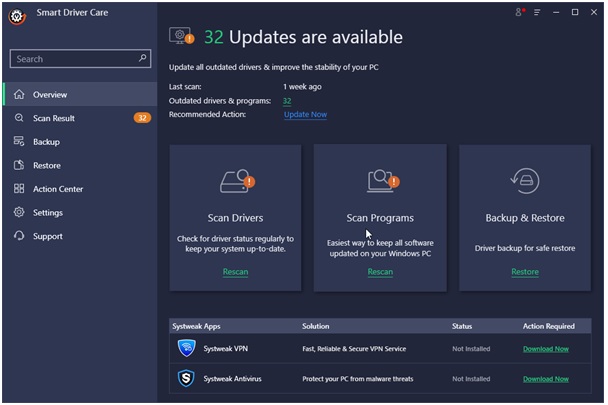Go to the Backup sidebar item
Image resolution: width=608 pixels, height=405 pixels.
(x=46, y=142)
